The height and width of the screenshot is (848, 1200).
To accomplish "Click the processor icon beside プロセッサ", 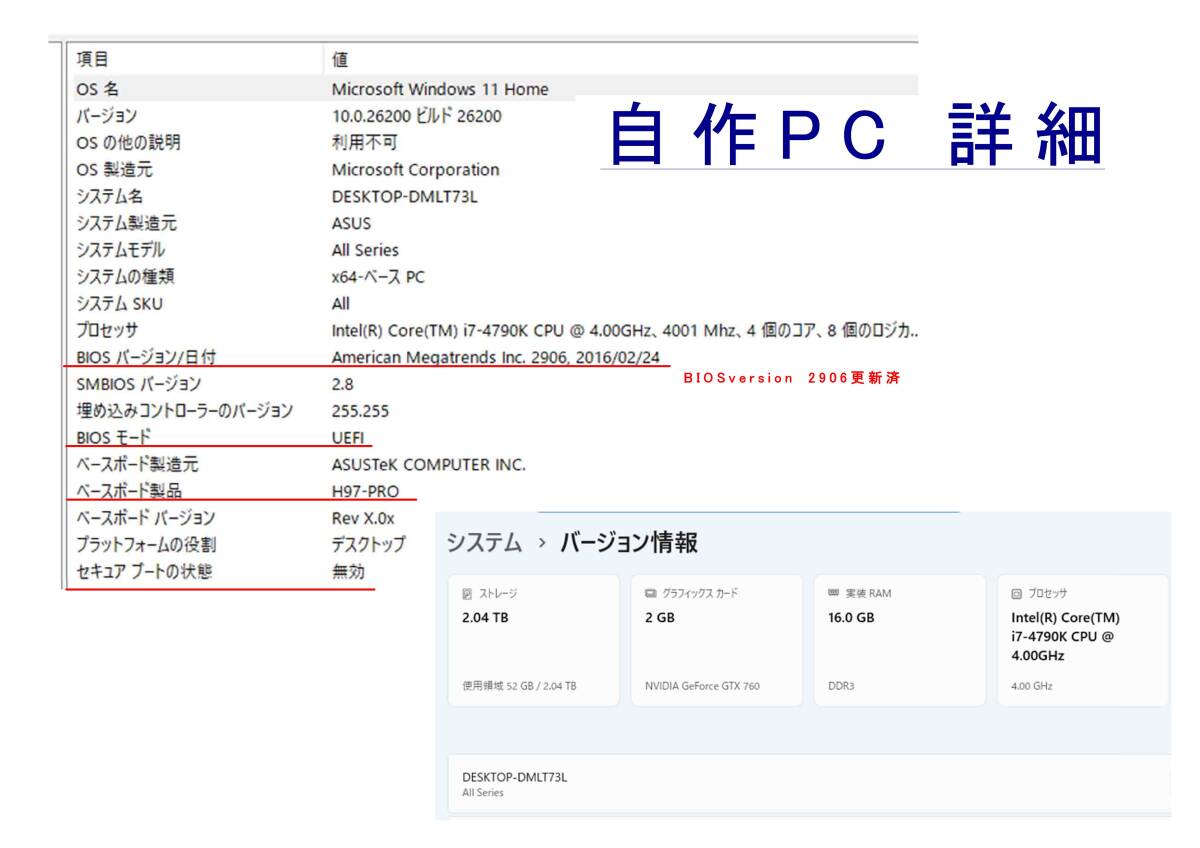I will (1017, 593).
